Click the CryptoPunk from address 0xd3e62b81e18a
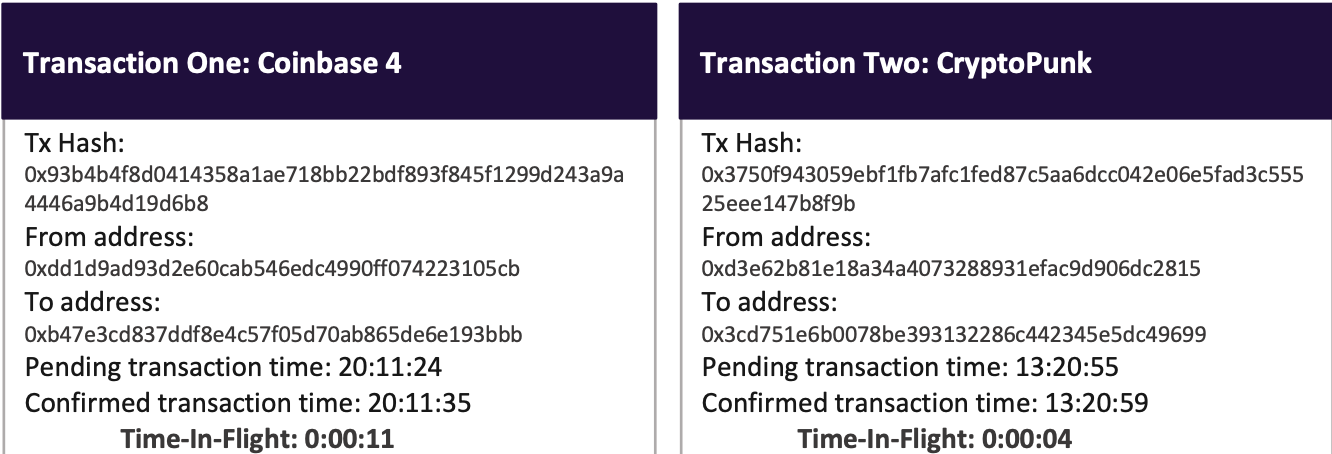This screenshot has height=454, width=1332. click(951, 269)
